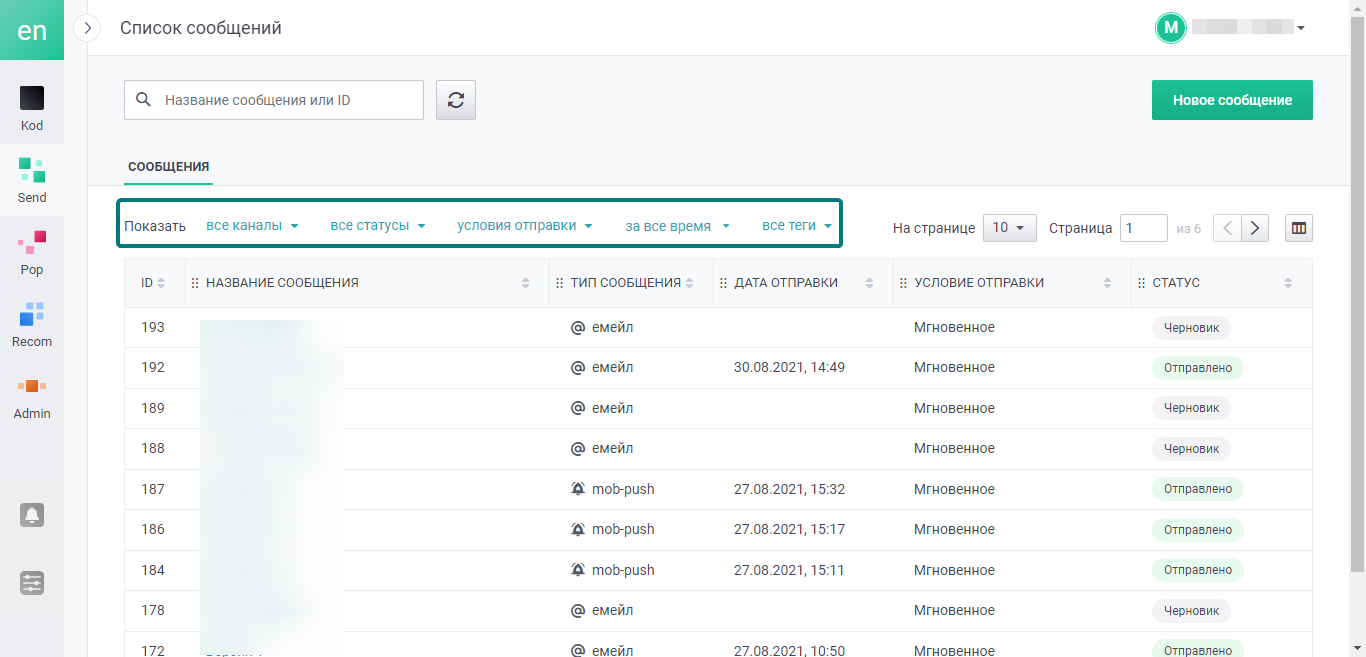Click the date '27.08.2021, 15:11'
1366x657 pixels.
789,570
